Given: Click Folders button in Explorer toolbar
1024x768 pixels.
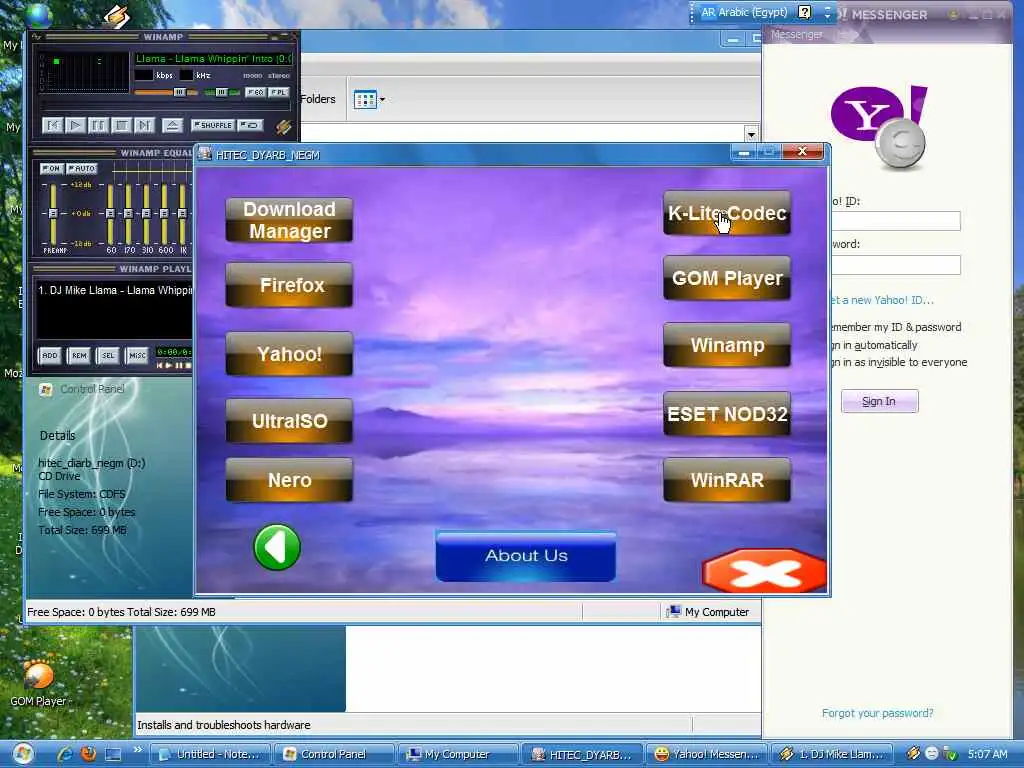Looking at the screenshot, I should pos(318,99).
